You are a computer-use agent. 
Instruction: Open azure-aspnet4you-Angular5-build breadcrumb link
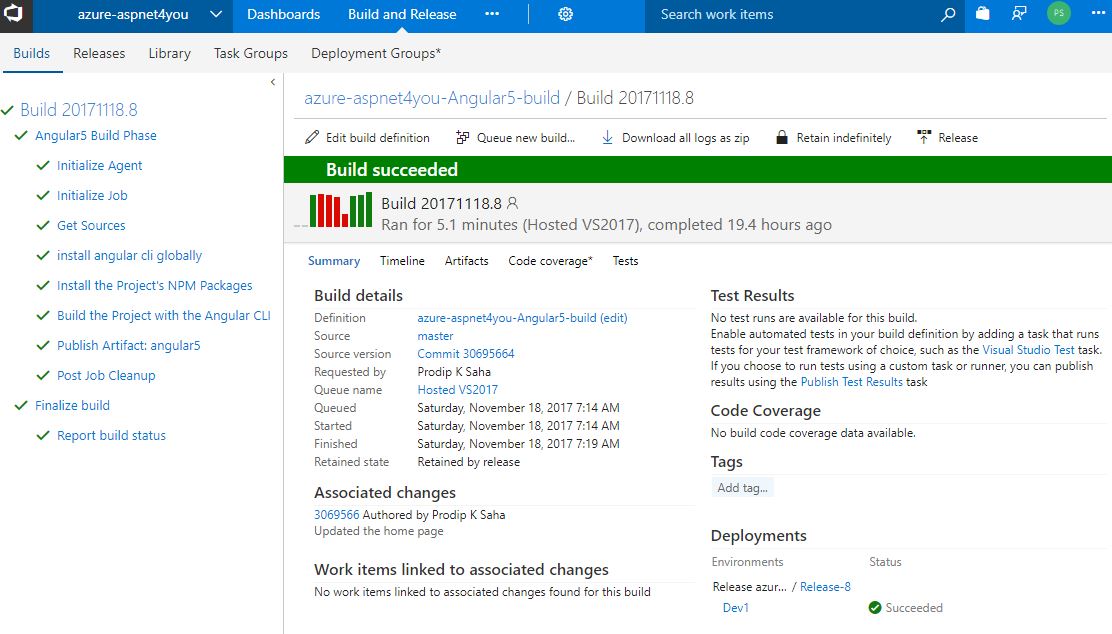pyautogui.click(x=432, y=98)
